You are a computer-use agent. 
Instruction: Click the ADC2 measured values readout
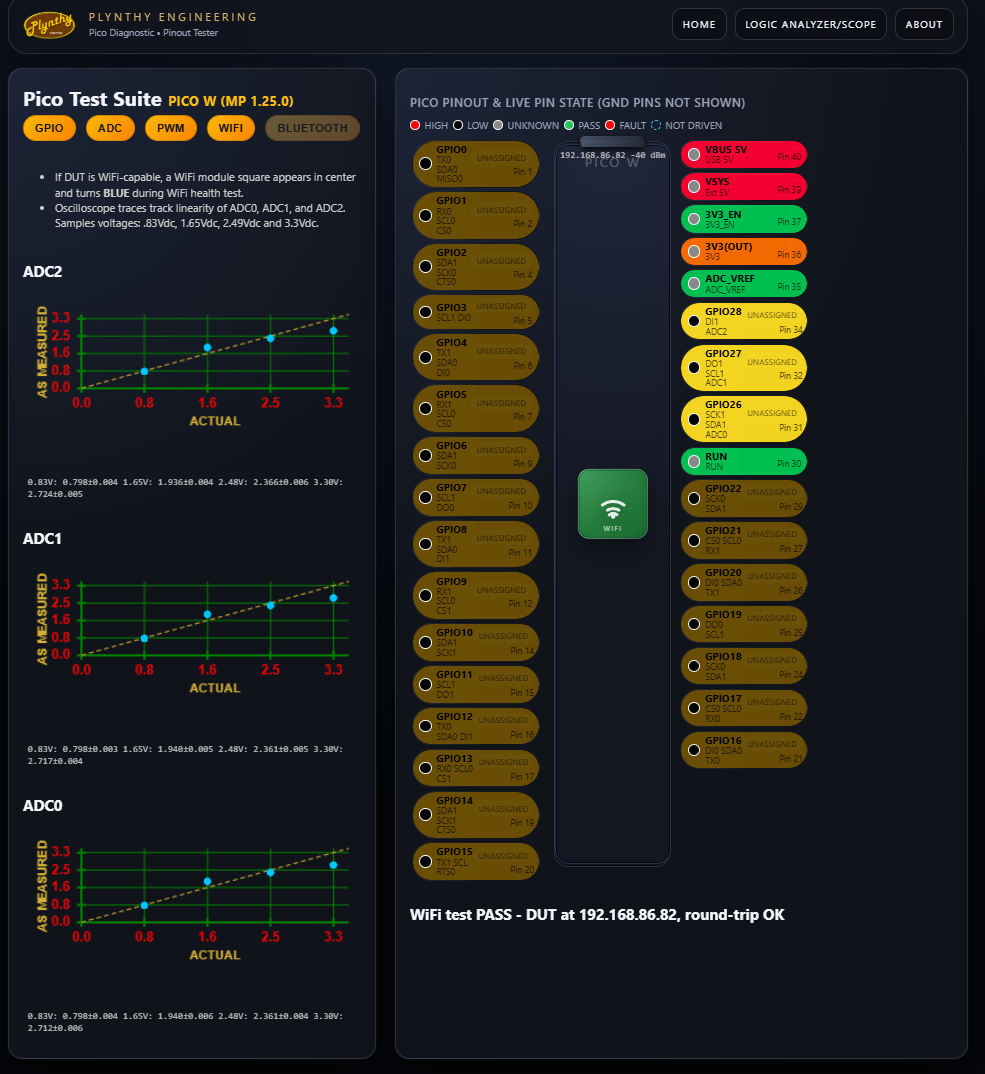click(186, 488)
